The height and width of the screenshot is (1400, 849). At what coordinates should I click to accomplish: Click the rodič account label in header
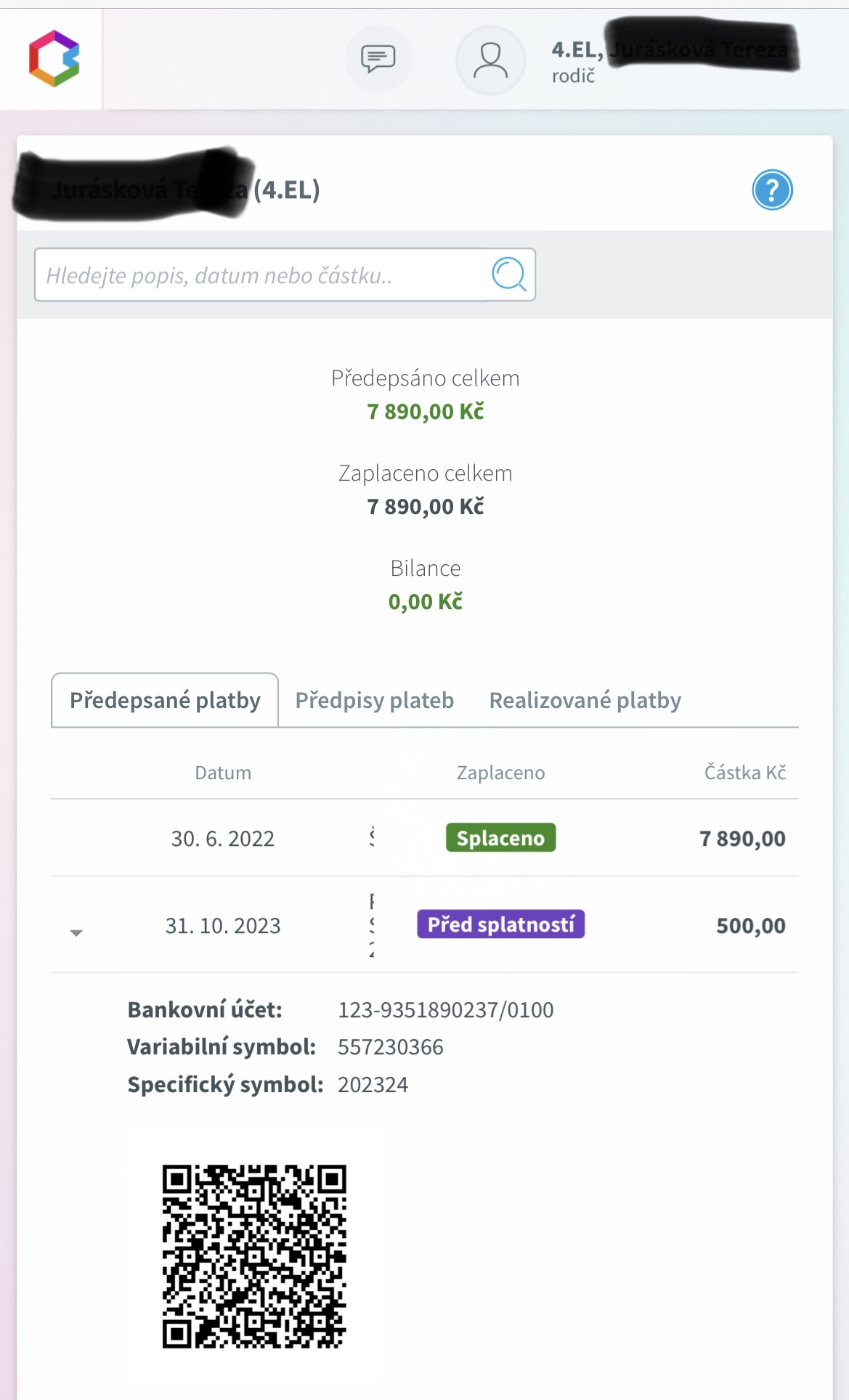coord(573,76)
